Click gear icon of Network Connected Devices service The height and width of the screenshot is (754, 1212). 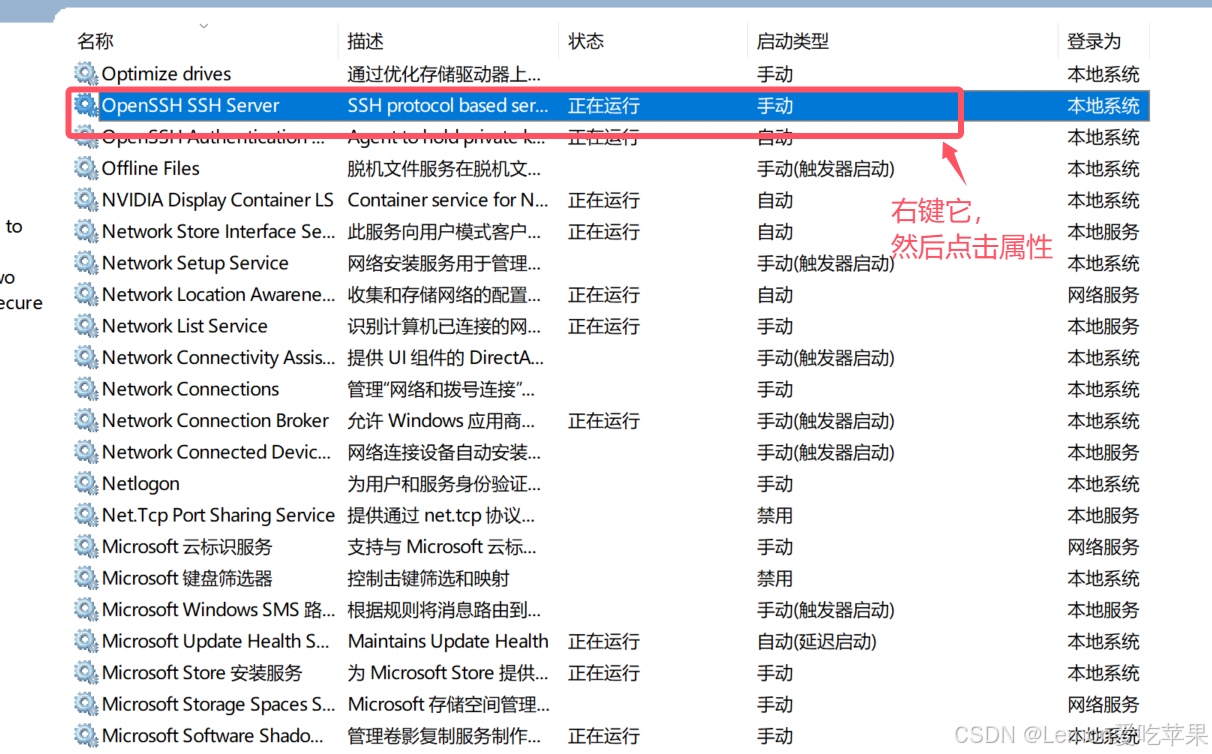86,452
